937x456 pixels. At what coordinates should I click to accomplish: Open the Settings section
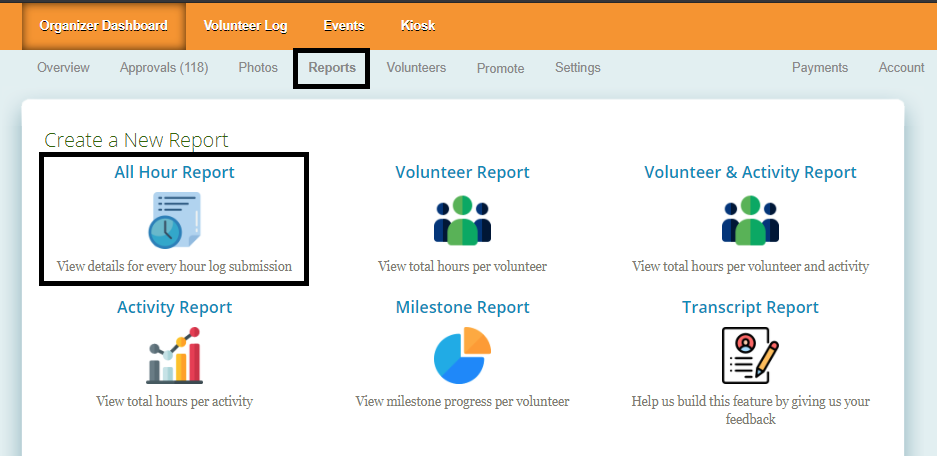(x=577, y=68)
